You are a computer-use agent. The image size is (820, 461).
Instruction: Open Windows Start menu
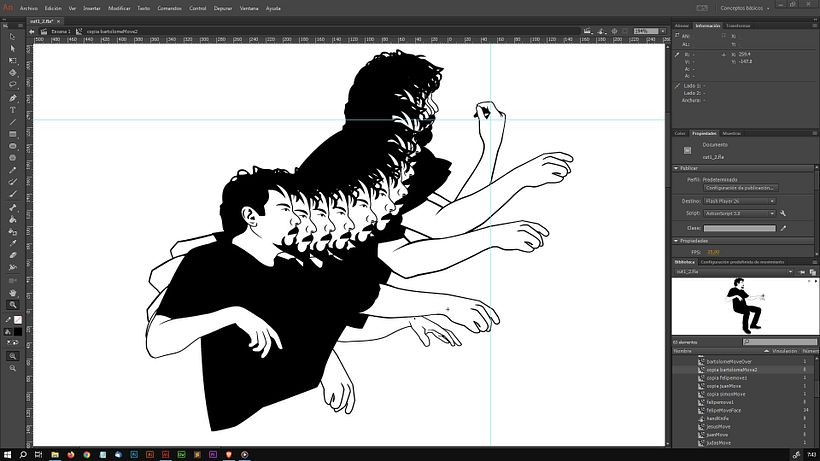pos(7,455)
